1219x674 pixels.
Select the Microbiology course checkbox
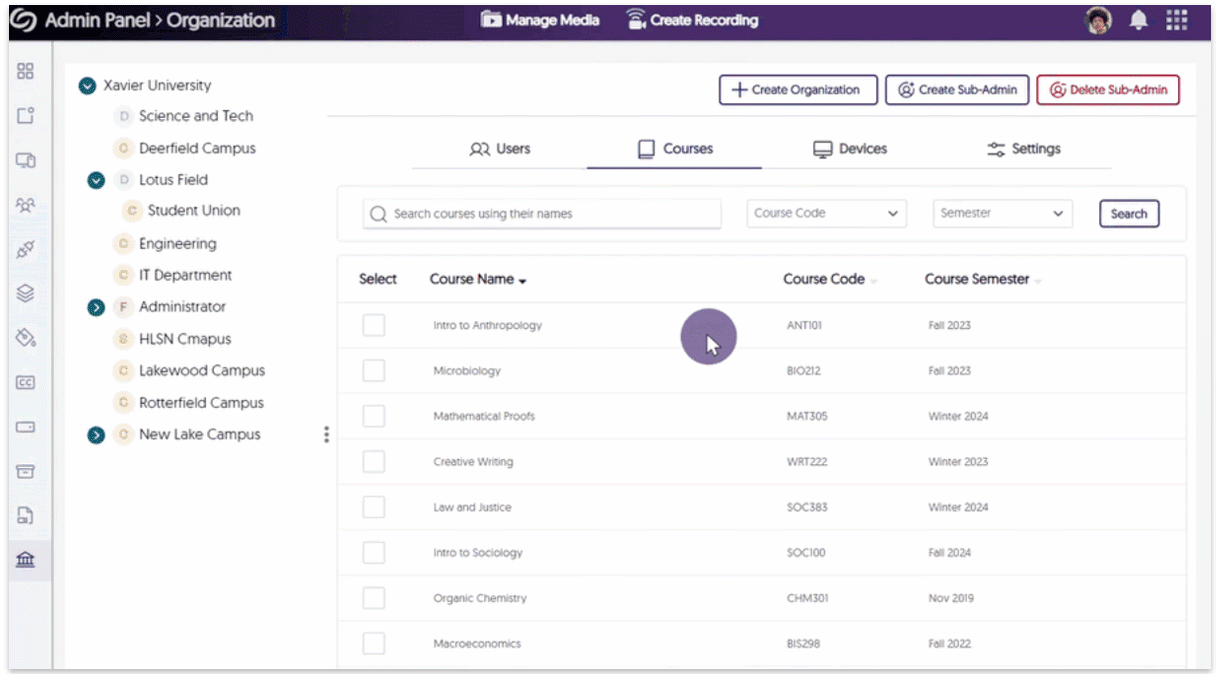374,371
